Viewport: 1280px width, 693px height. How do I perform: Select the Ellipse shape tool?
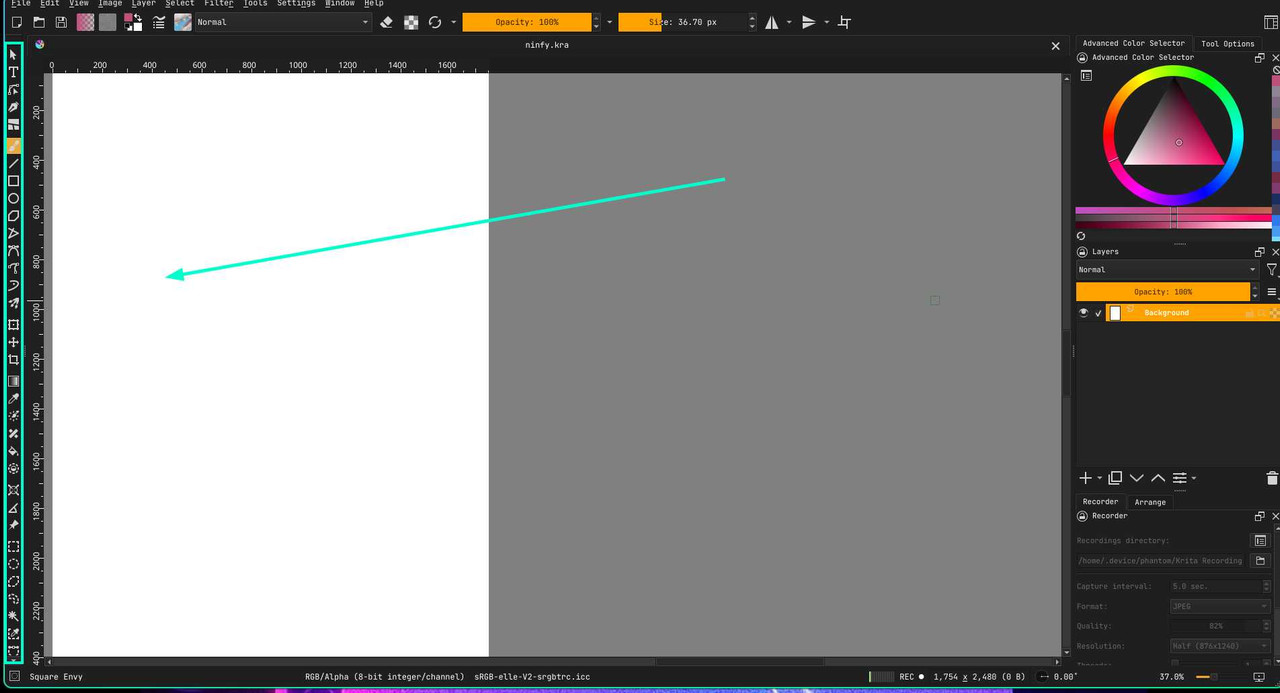[14, 199]
